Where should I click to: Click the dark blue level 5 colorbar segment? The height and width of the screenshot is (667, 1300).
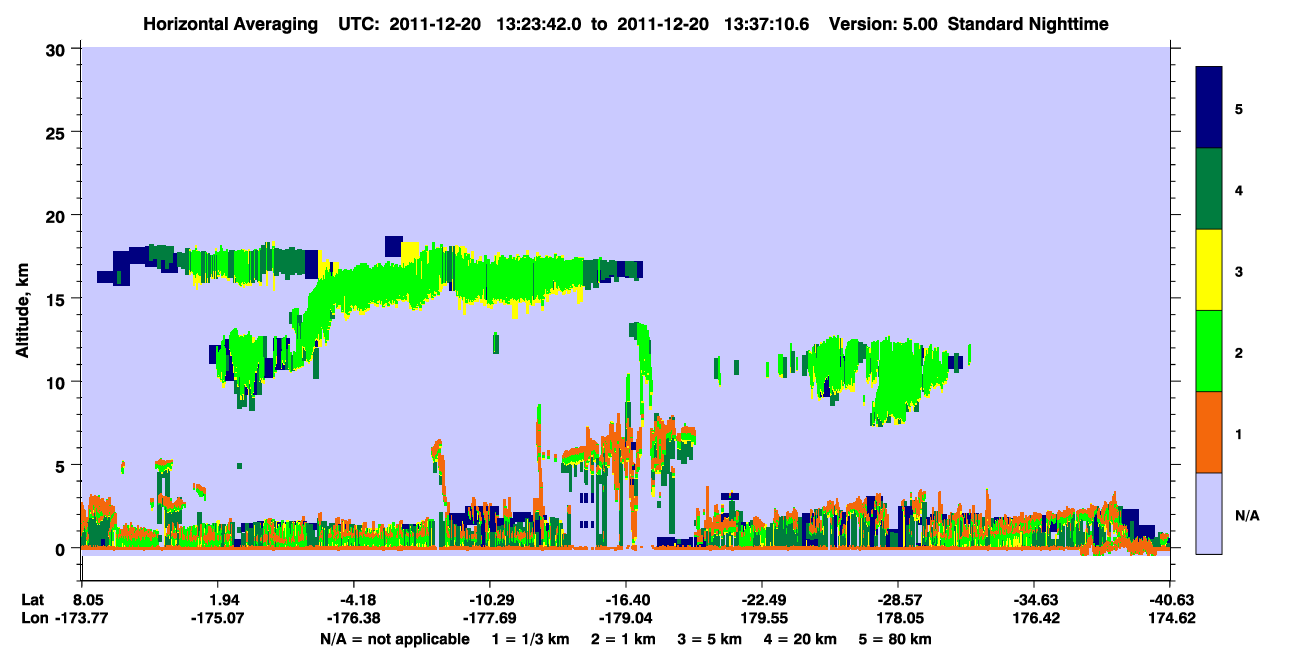tap(1209, 108)
